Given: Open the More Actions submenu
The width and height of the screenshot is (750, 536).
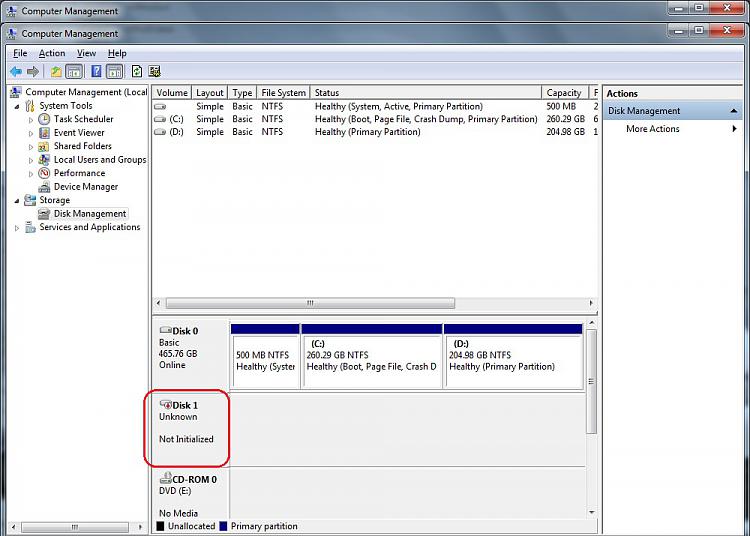Looking at the screenshot, I should click(x=674, y=129).
